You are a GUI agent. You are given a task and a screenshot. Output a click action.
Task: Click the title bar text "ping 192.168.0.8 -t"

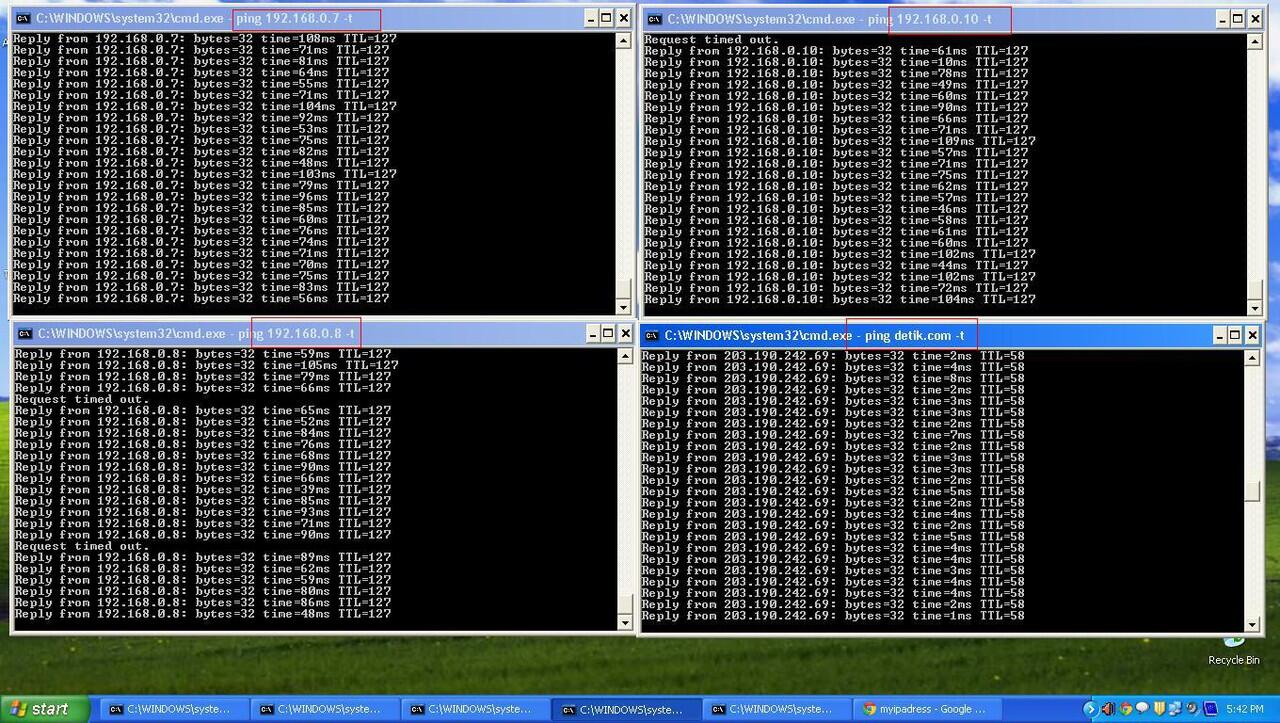[x=297, y=333]
